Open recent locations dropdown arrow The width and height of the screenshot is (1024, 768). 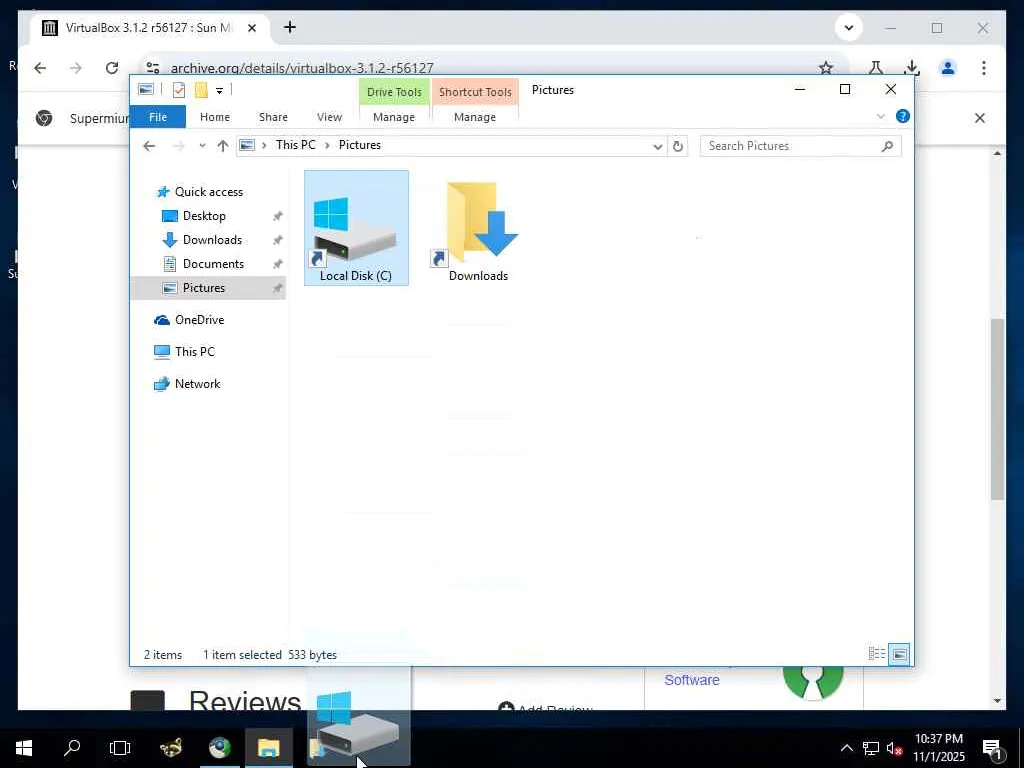pos(202,146)
